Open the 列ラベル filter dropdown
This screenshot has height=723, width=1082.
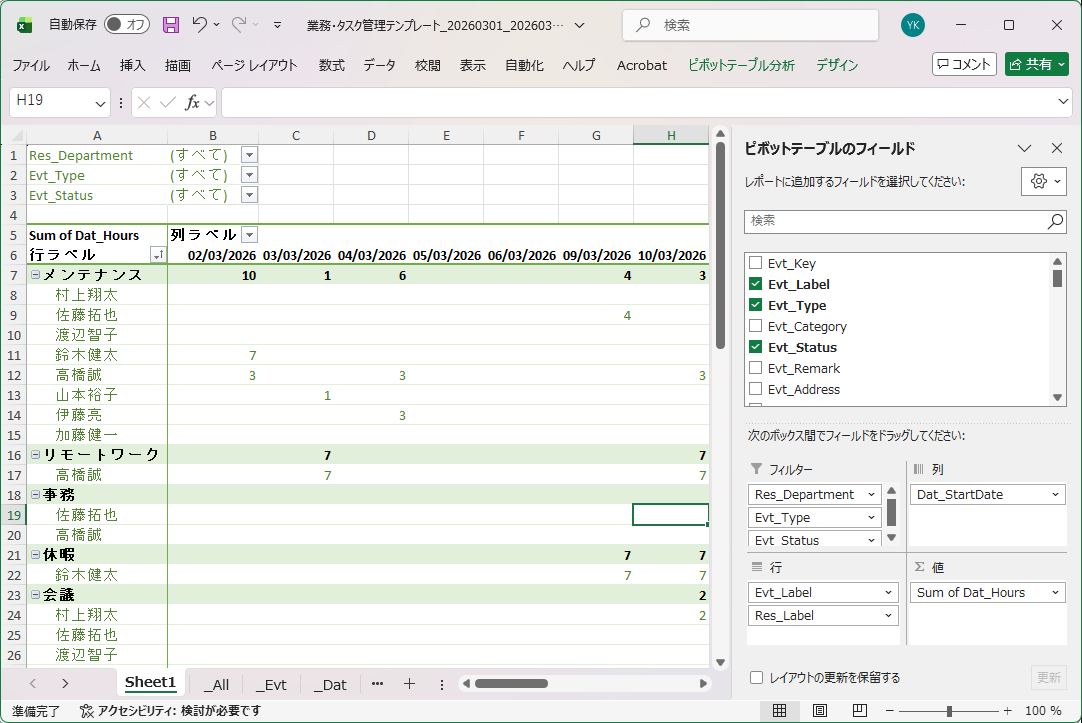click(248, 235)
